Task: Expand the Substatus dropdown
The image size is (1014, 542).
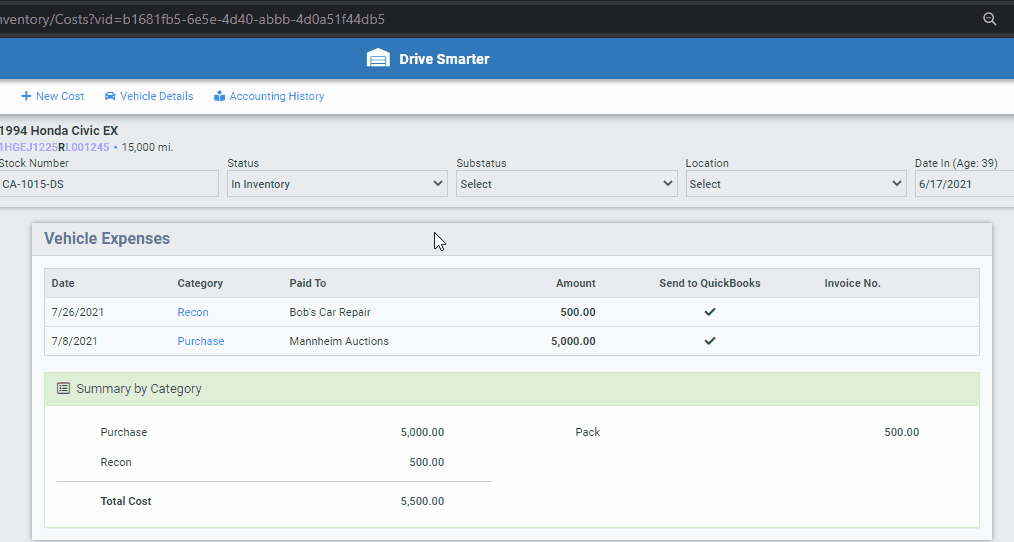Action: [566, 184]
